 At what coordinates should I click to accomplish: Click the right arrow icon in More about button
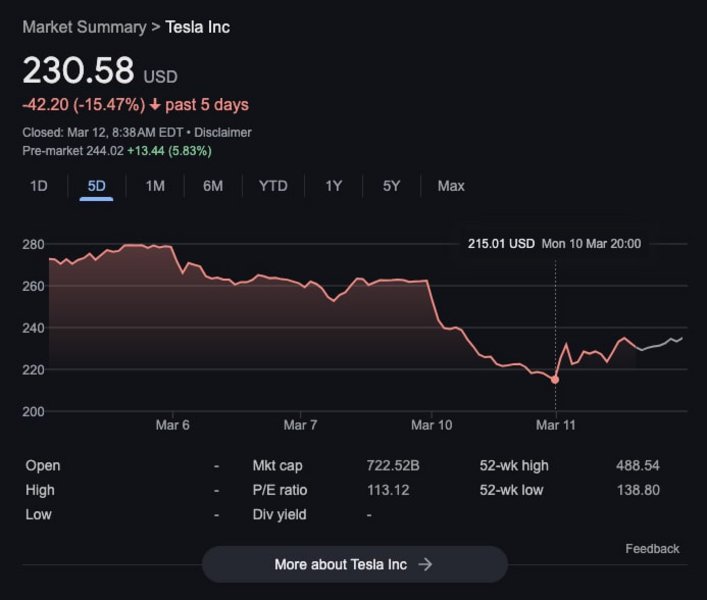pos(425,564)
